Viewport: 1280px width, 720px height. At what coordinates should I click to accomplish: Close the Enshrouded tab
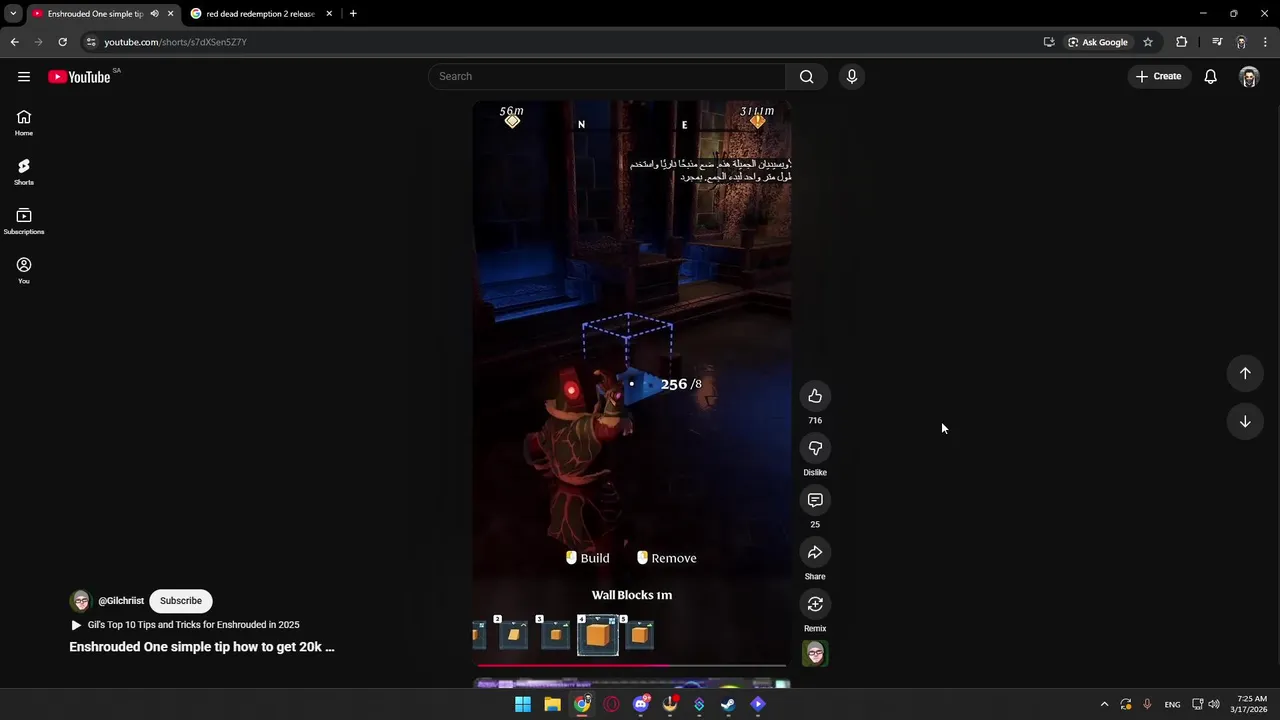click(170, 14)
